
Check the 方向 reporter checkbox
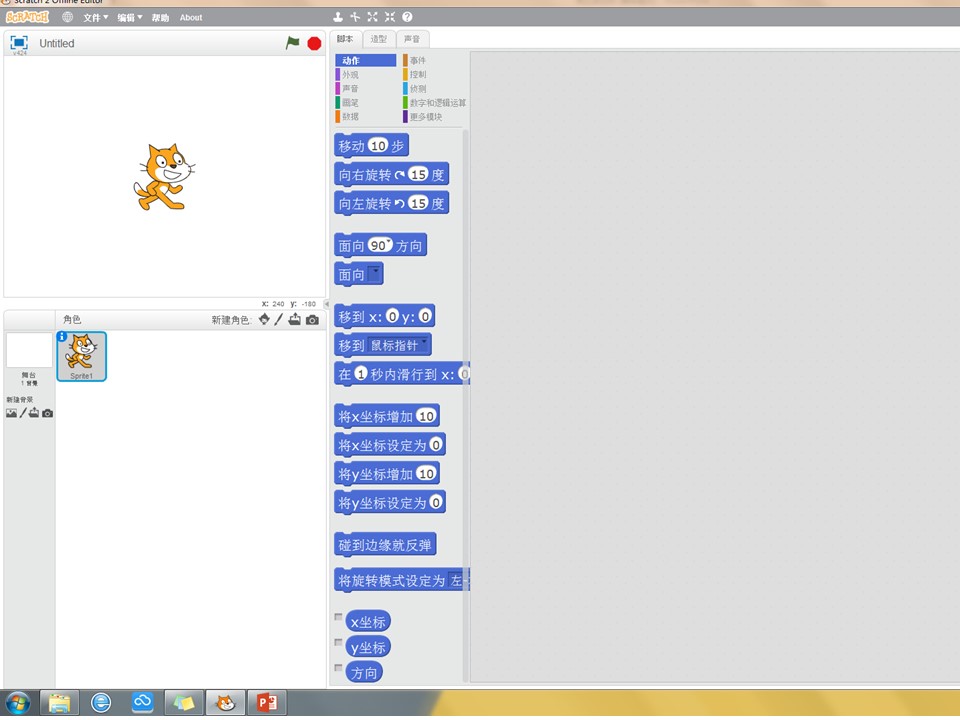339,669
